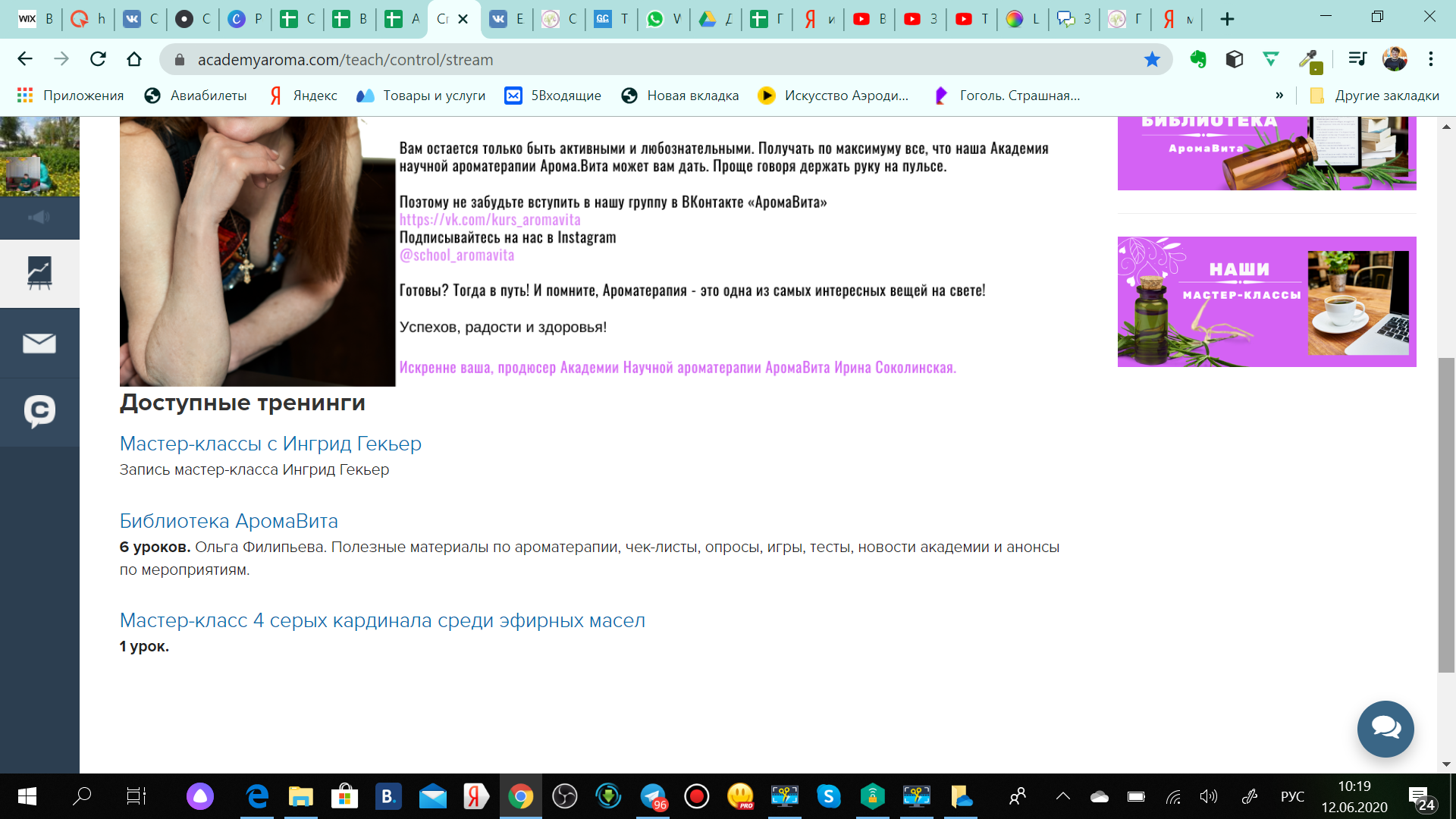Viewport: 1456px width, 819px height.
Task: Open the trainings chart board sidebar icon
Action: pyautogui.click(x=39, y=273)
